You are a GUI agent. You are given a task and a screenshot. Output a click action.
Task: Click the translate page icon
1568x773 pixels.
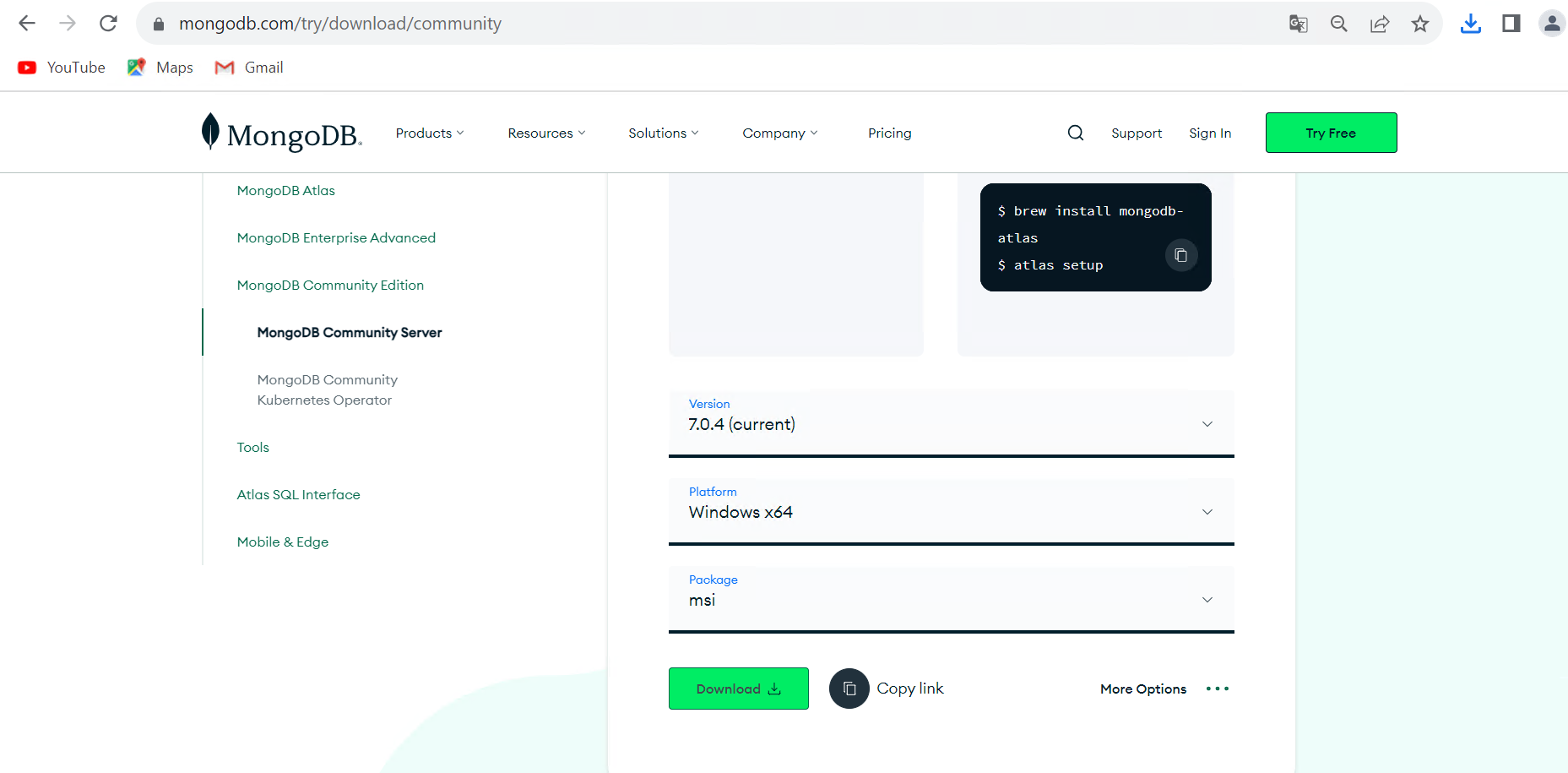[x=1298, y=24]
